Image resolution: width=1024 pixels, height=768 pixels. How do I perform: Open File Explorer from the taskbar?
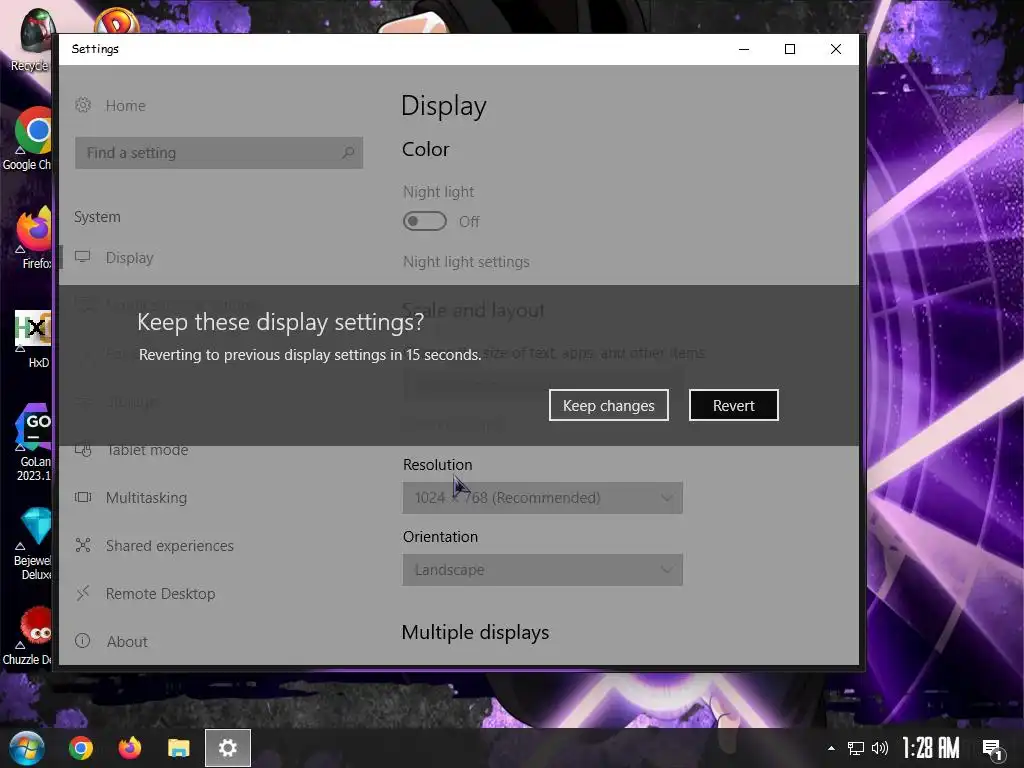click(178, 748)
